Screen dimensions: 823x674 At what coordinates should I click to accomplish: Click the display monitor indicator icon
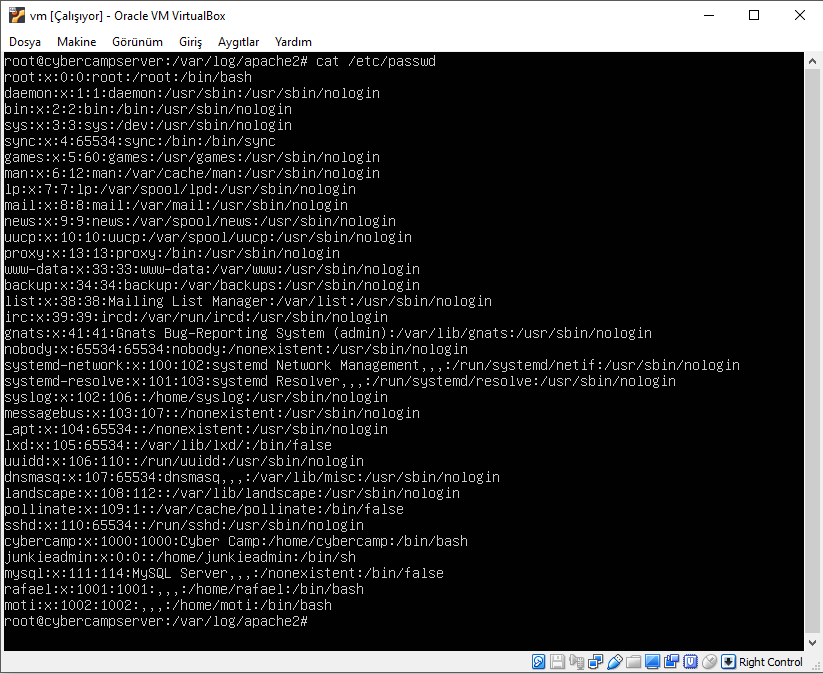[652, 661]
